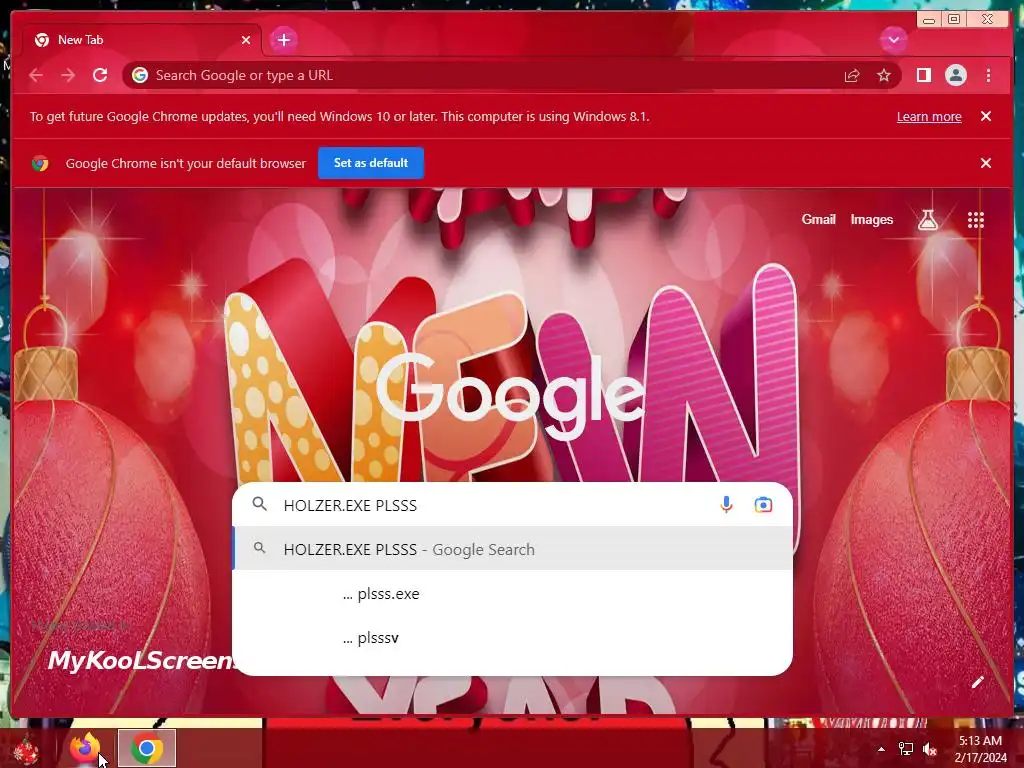
Task: Open the profile avatar menu
Action: [955, 76]
